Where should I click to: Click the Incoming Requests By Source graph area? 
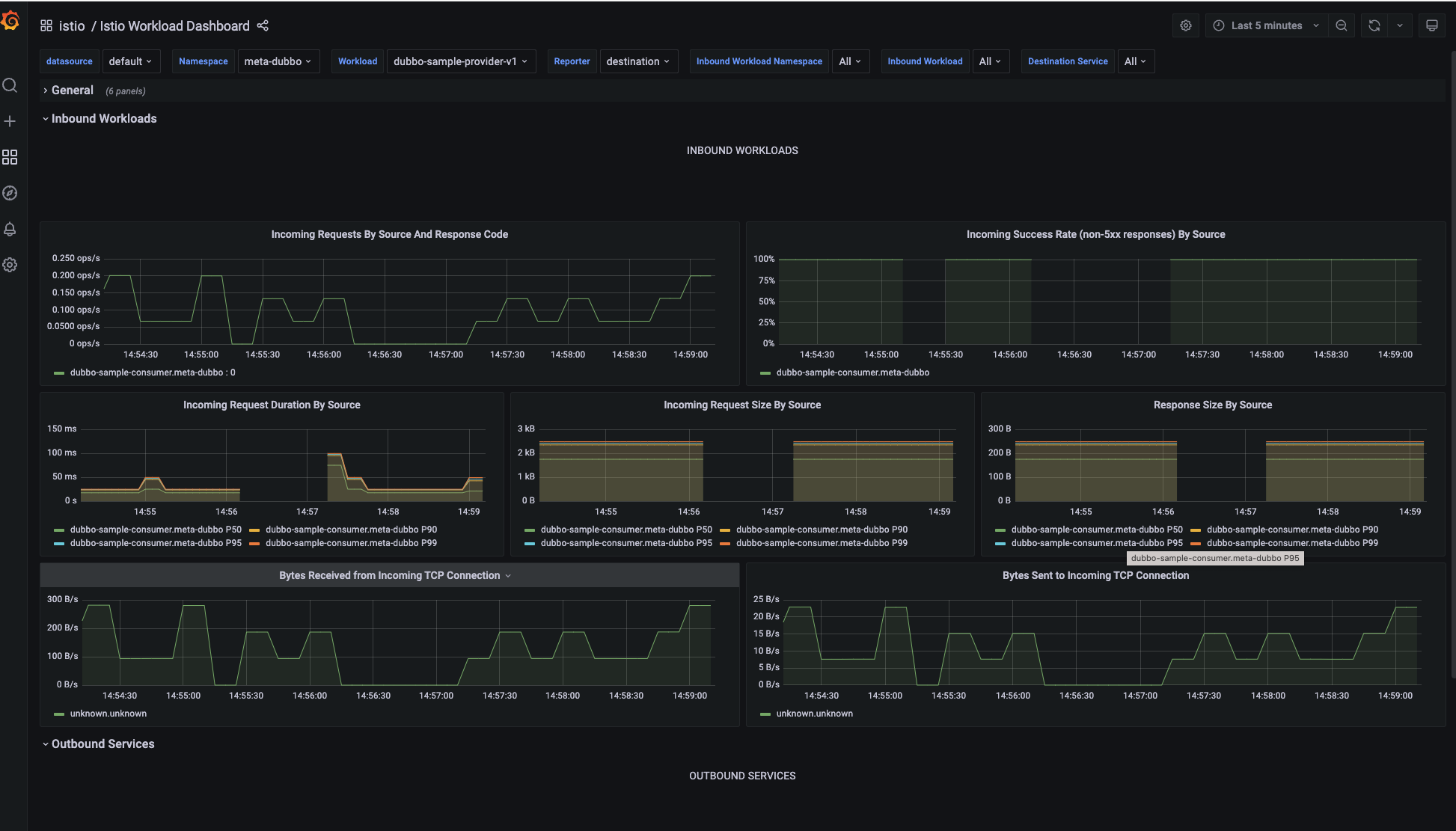409,301
